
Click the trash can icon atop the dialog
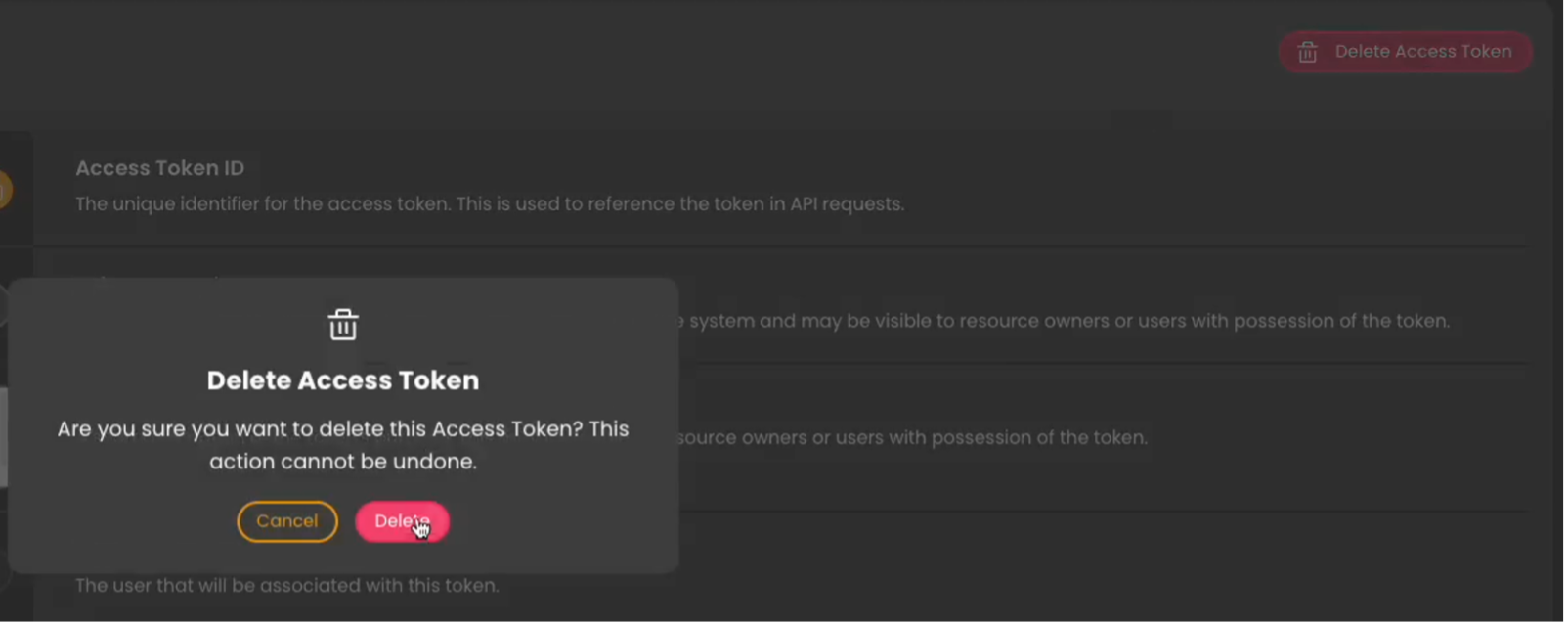pyautogui.click(x=343, y=325)
